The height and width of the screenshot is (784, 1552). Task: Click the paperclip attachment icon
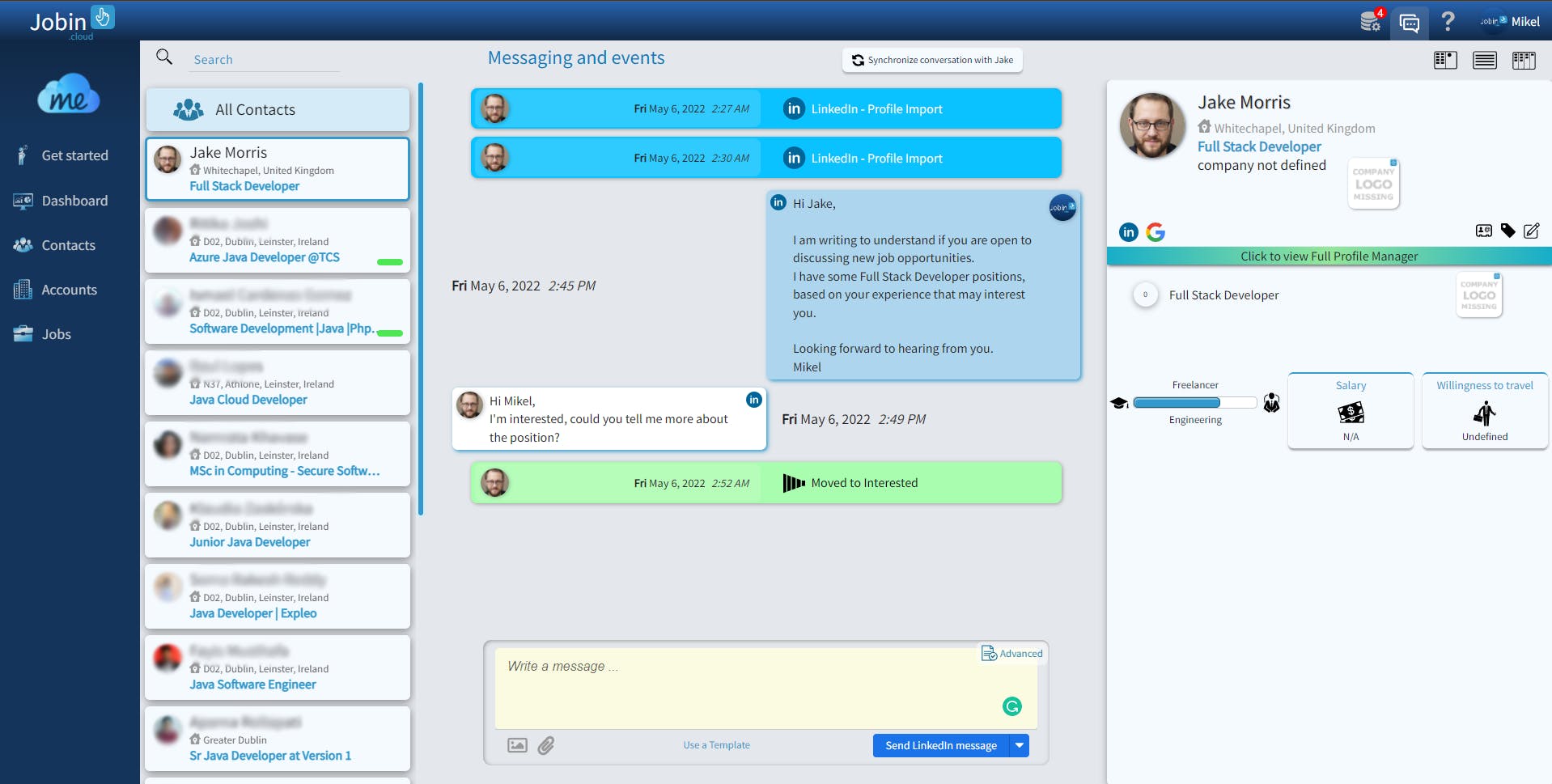pos(546,745)
